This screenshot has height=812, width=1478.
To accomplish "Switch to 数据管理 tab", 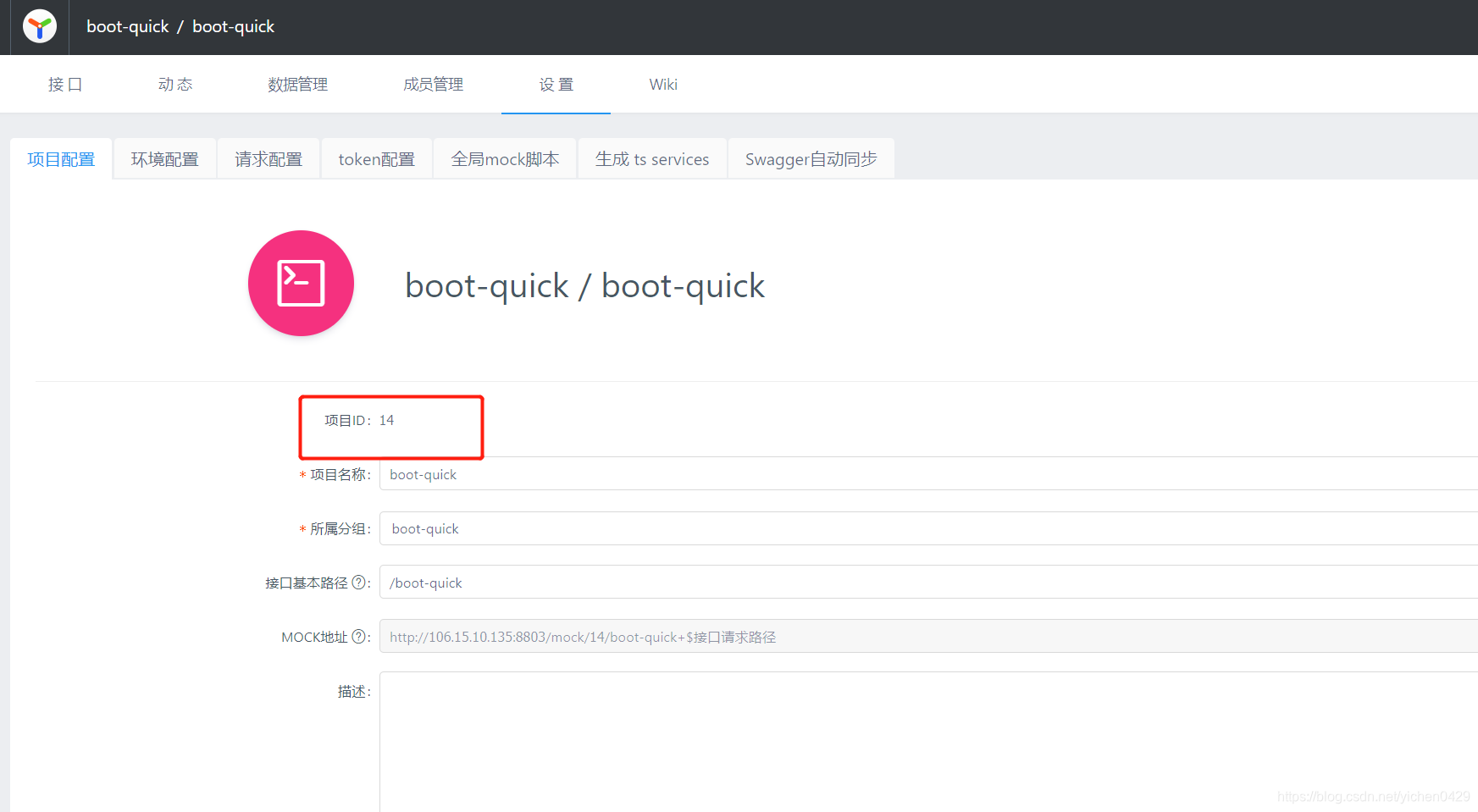I will coord(298,85).
